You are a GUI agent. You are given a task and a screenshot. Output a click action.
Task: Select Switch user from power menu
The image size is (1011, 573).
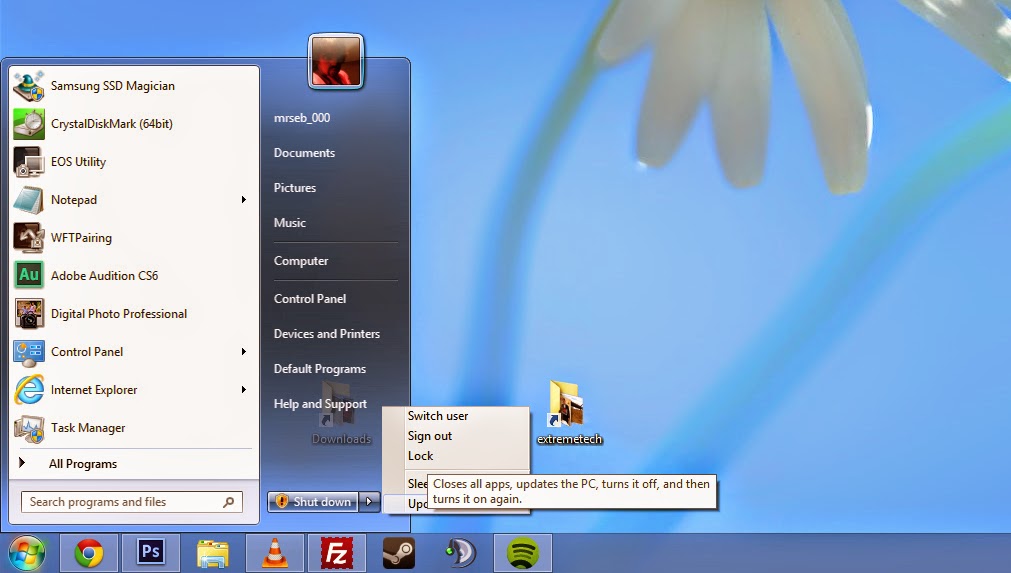pyautogui.click(x=438, y=416)
